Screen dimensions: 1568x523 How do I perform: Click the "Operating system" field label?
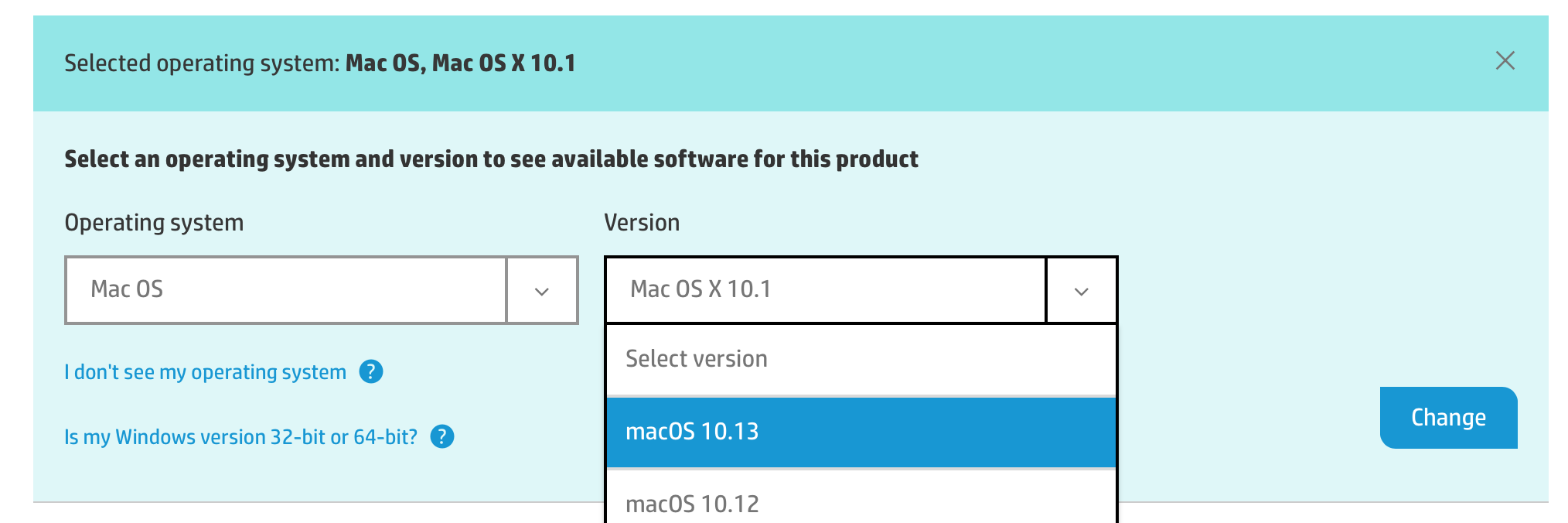pos(154,223)
